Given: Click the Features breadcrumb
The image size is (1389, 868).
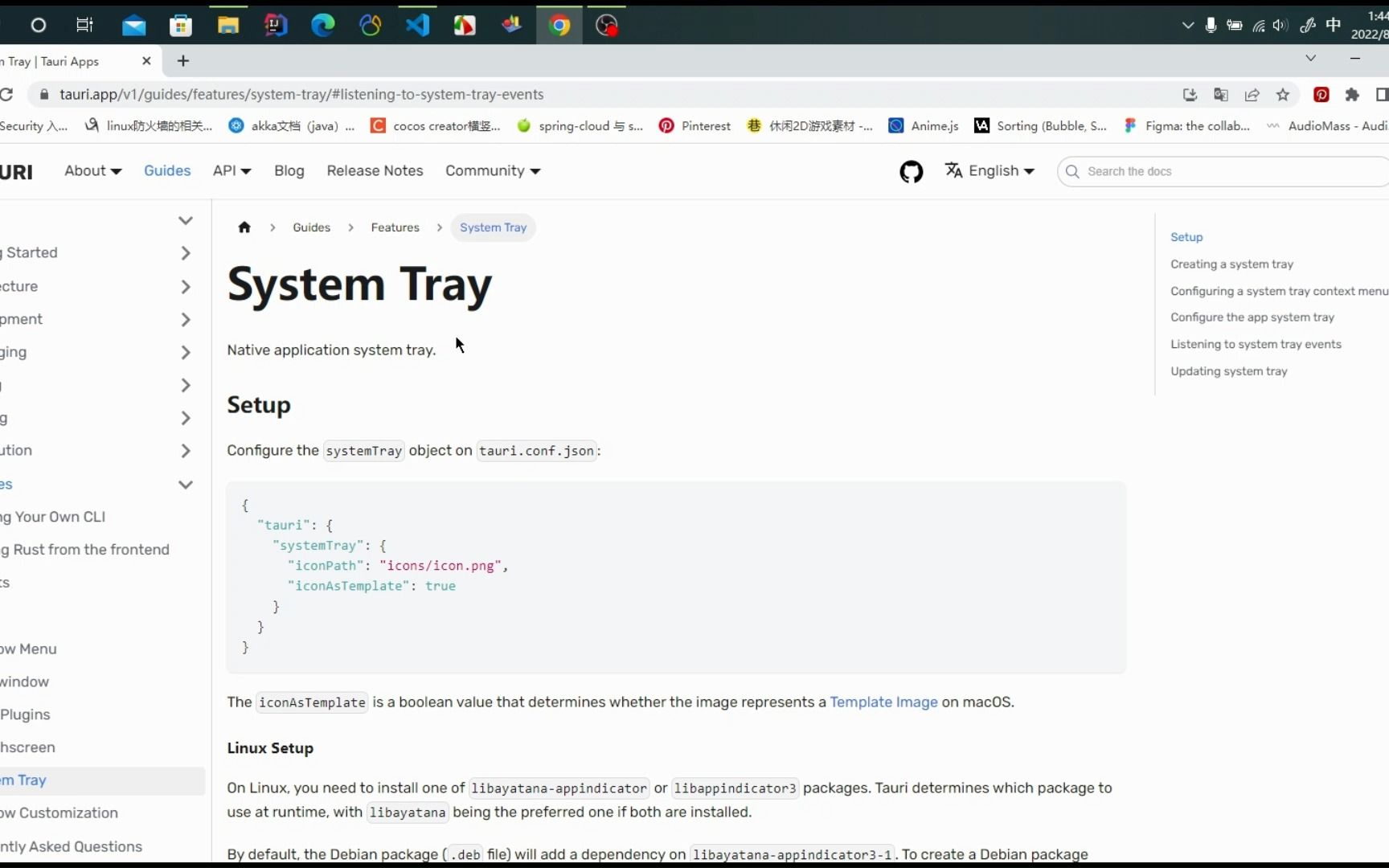Looking at the screenshot, I should [395, 227].
